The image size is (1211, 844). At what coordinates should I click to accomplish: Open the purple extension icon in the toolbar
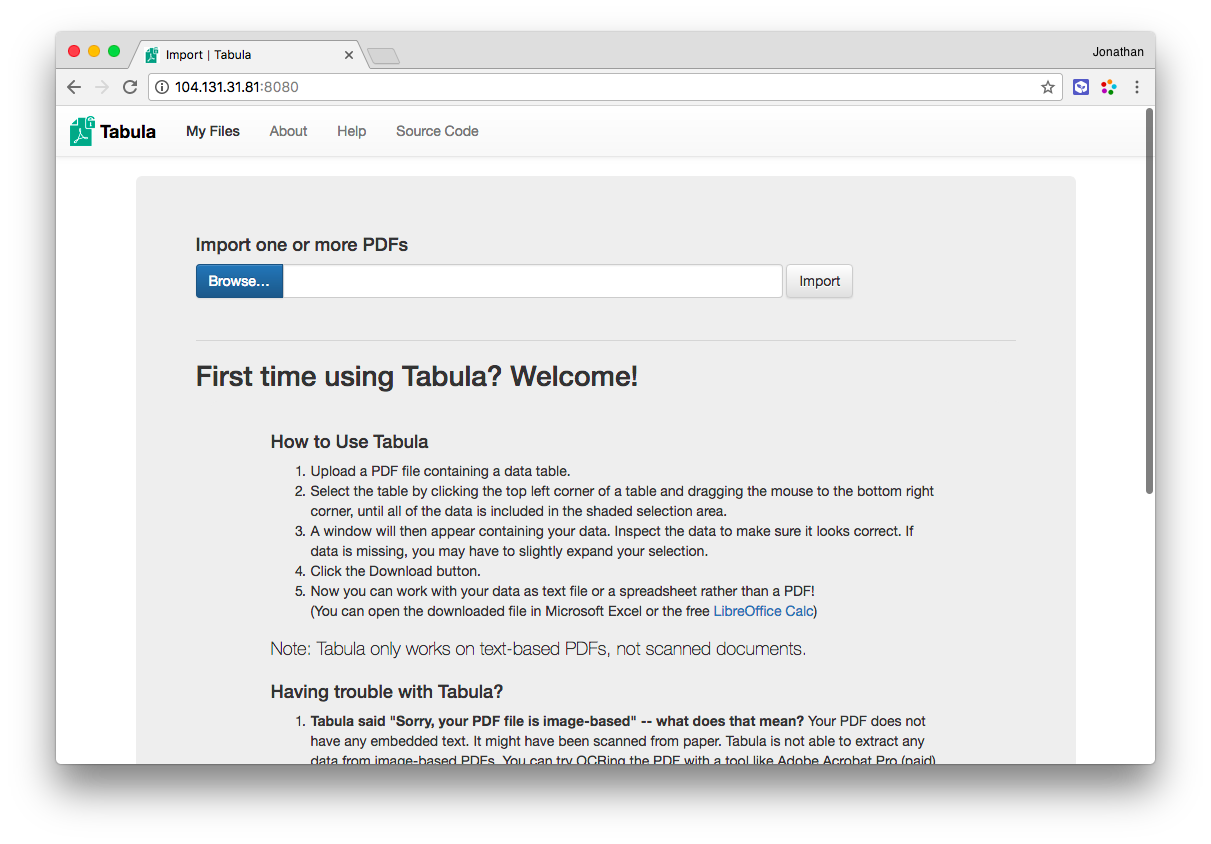(x=1081, y=87)
